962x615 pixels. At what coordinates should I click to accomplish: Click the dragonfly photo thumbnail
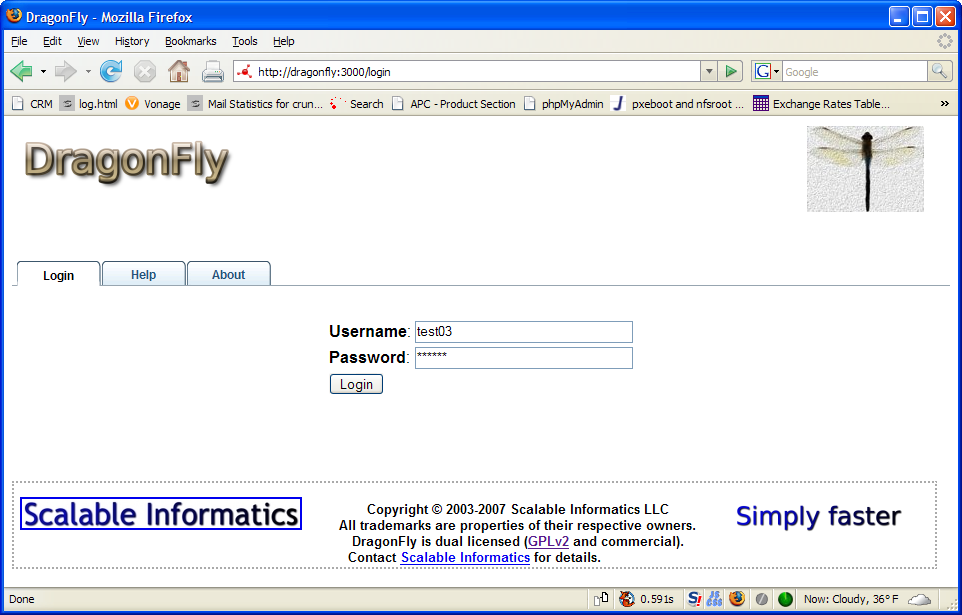[x=865, y=169]
